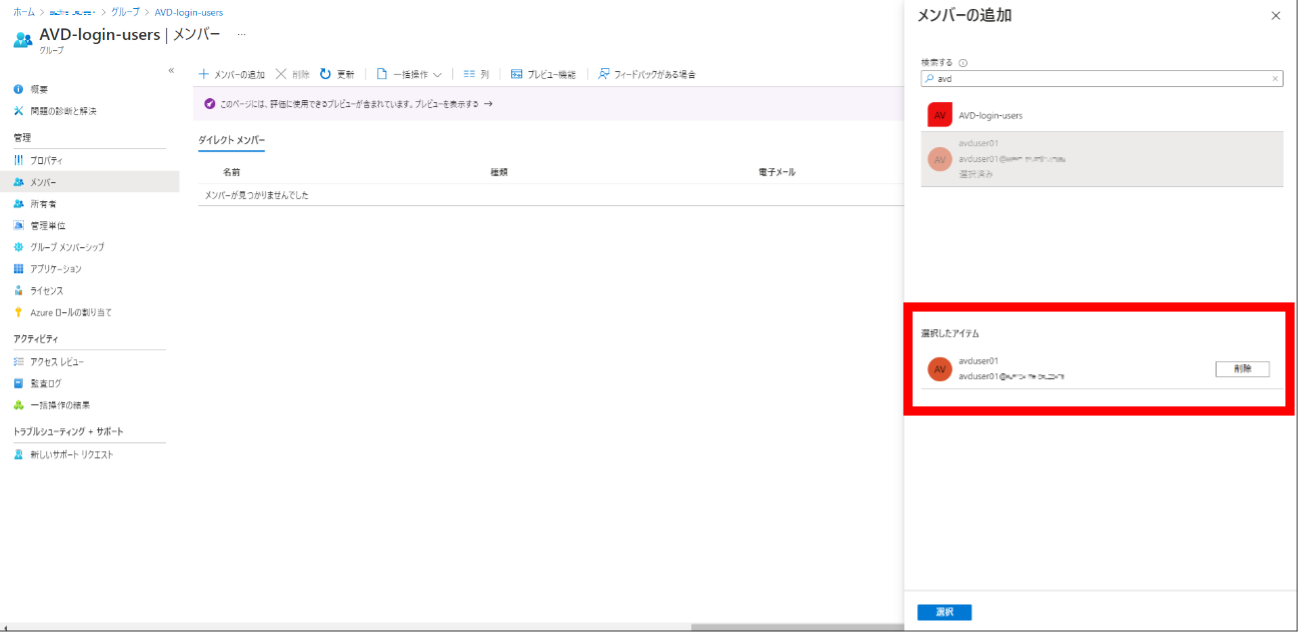1298x632 pixels.
Task: Click the info icon next to 検索する
Action: click(963, 62)
